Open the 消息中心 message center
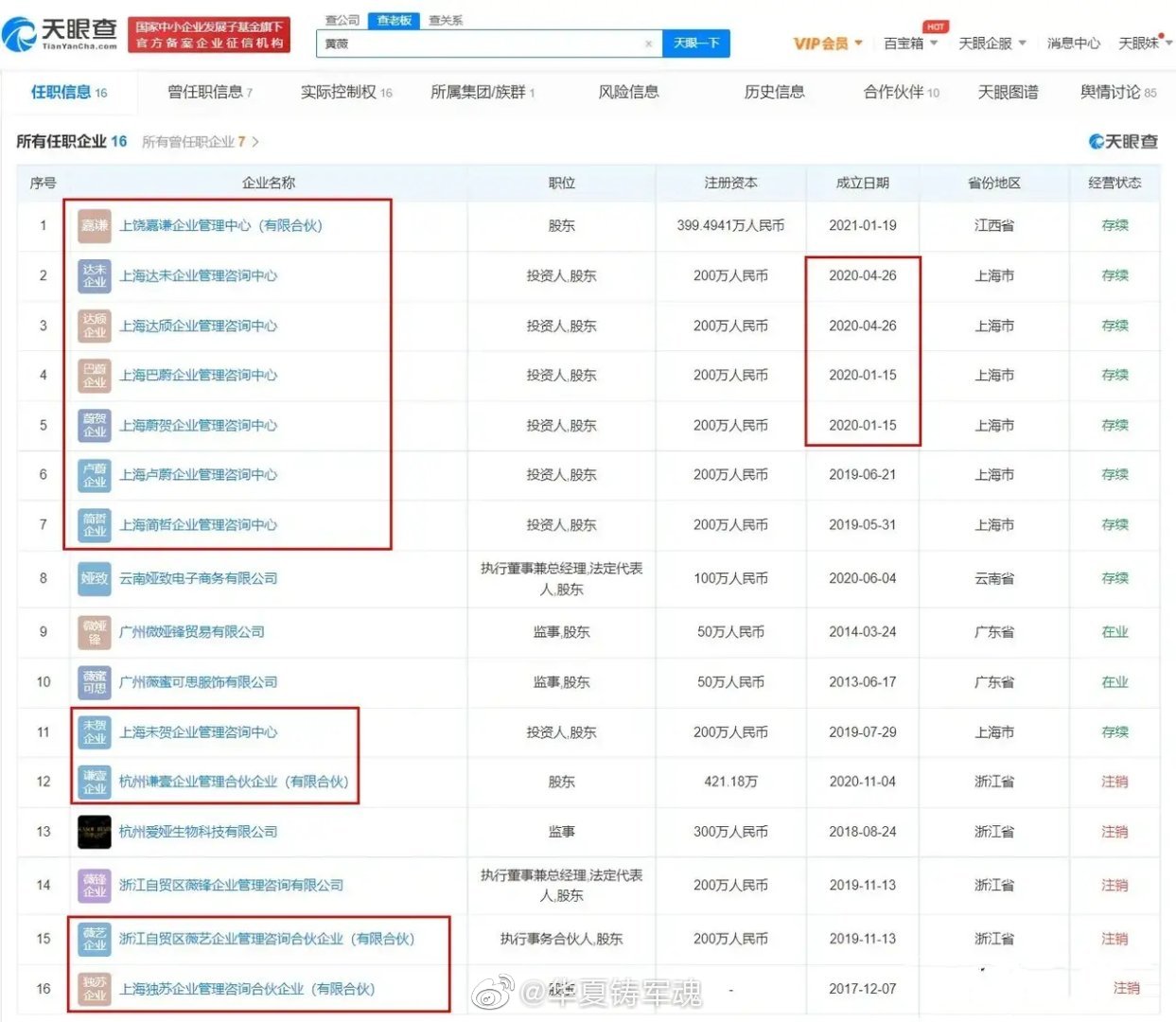 click(x=1074, y=44)
